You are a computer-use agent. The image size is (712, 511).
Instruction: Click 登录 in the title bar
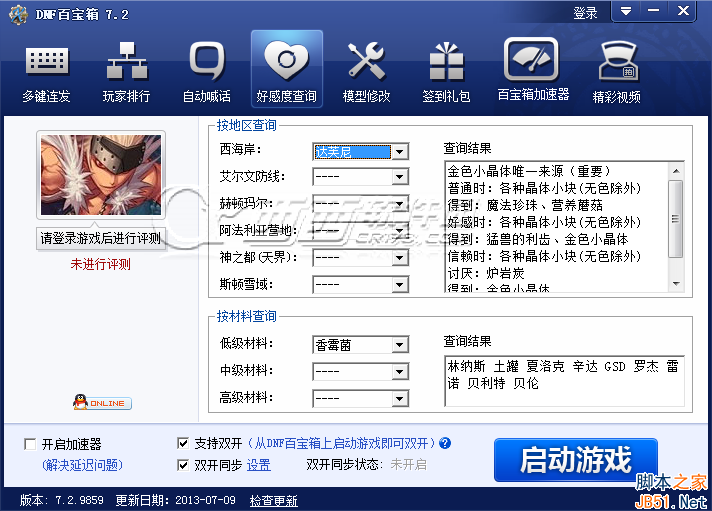pyautogui.click(x=585, y=13)
